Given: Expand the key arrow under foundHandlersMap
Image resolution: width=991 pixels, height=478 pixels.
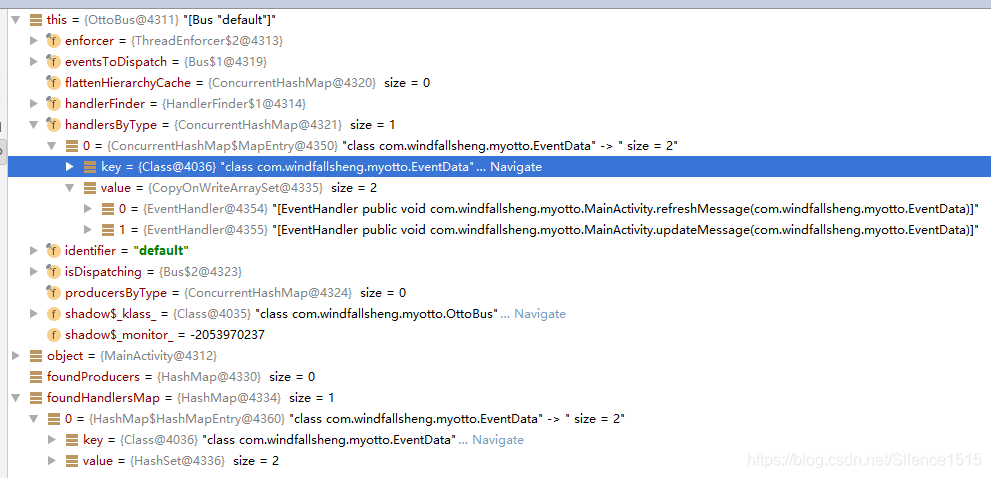Looking at the screenshot, I should [x=52, y=439].
